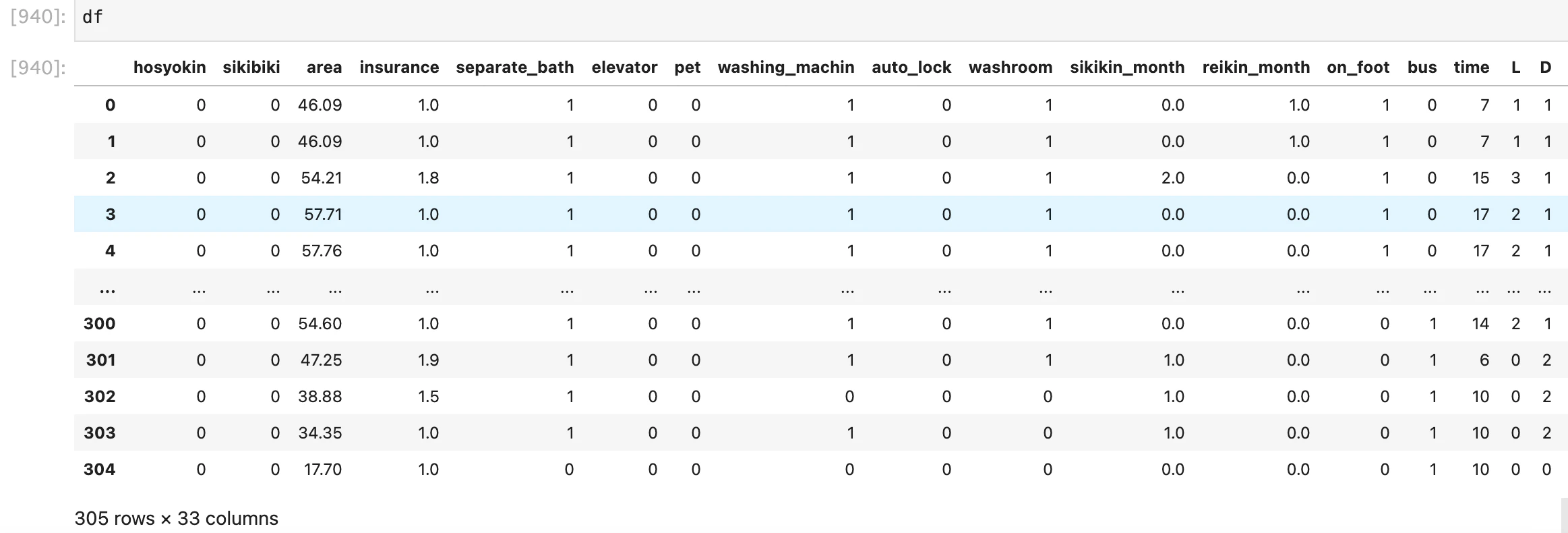The image size is (1568, 533).
Task: Click the elevator column header
Action: point(624,67)
